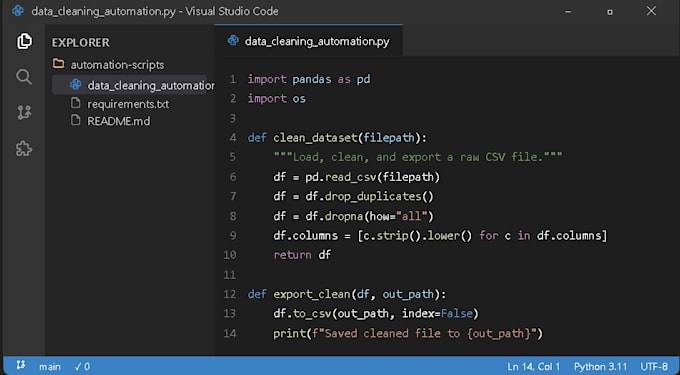Viewport: 680px width, 375px height.
Task: Place cursor on 'import pandas as pd'
Action: point(309,79)
